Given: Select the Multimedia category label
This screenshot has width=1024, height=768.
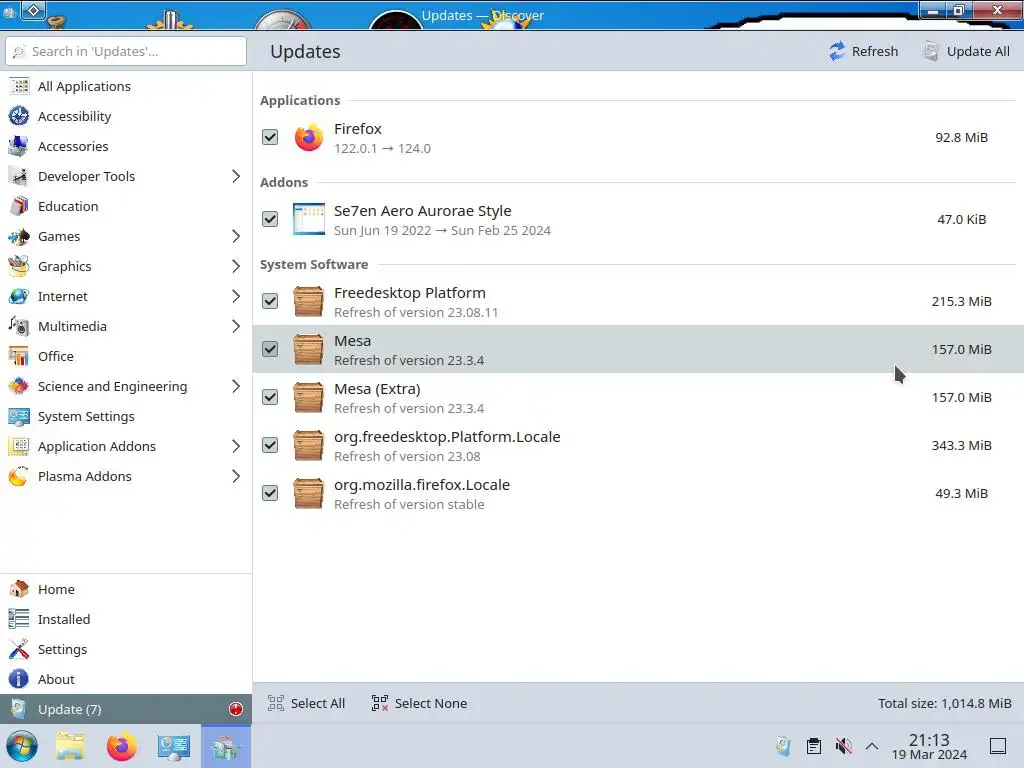Looking at the screenshot, I should tap(72, 327).
